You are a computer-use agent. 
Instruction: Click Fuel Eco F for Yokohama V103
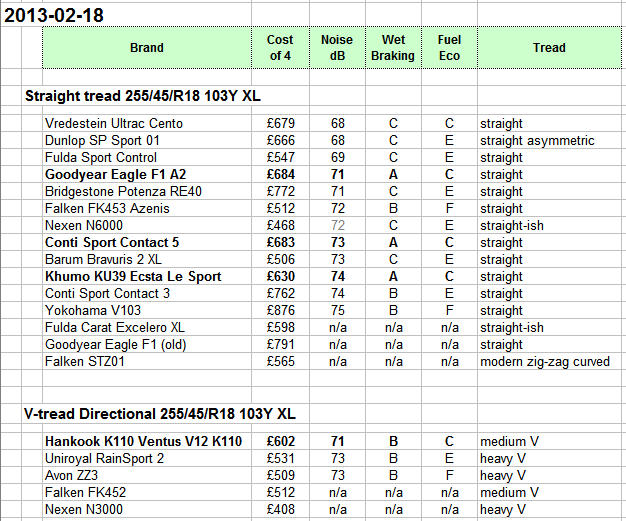pos(450,310)
